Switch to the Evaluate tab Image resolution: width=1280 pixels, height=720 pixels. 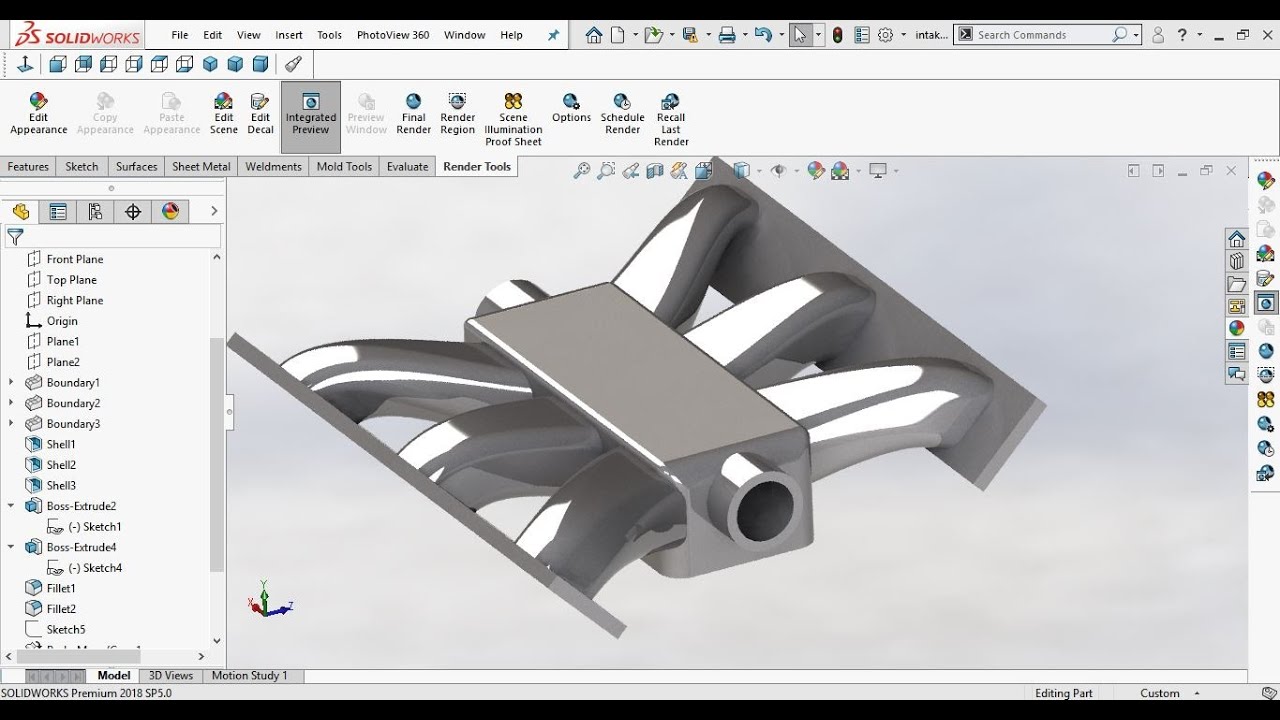click(x=407, y=167)
